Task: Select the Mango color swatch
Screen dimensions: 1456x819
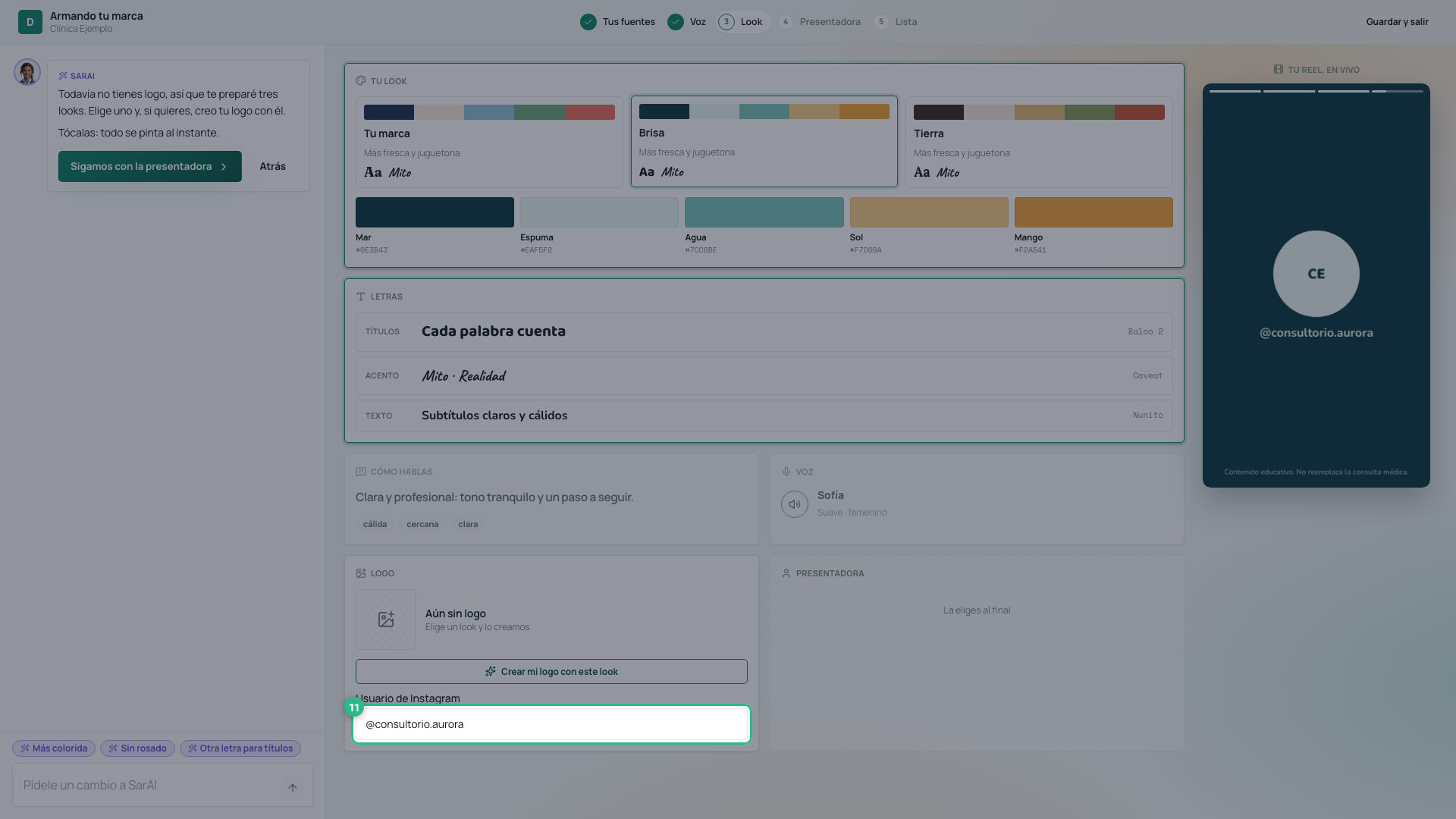Action: pos(1094,212)
